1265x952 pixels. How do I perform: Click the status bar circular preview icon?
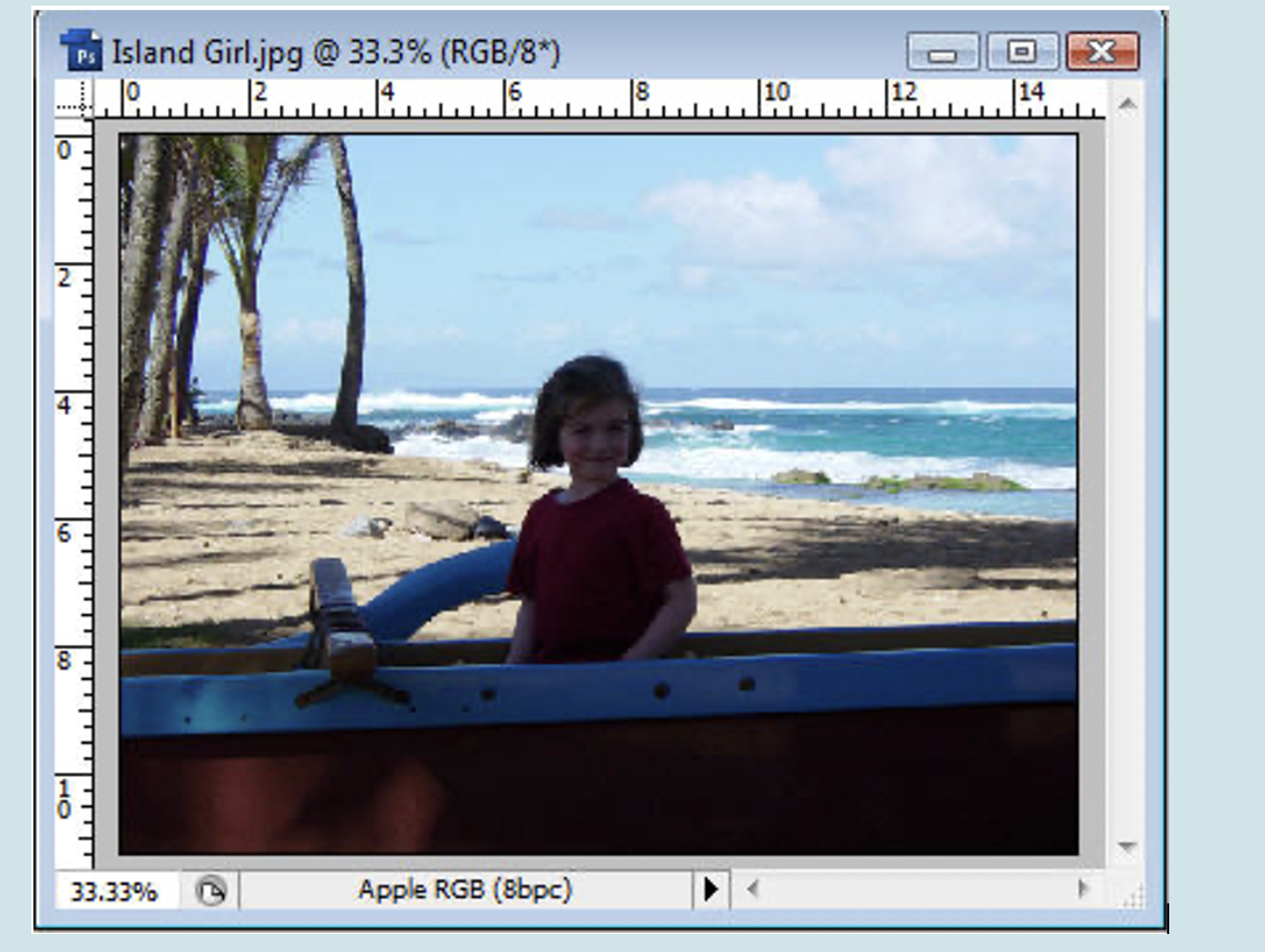point(210,891)
